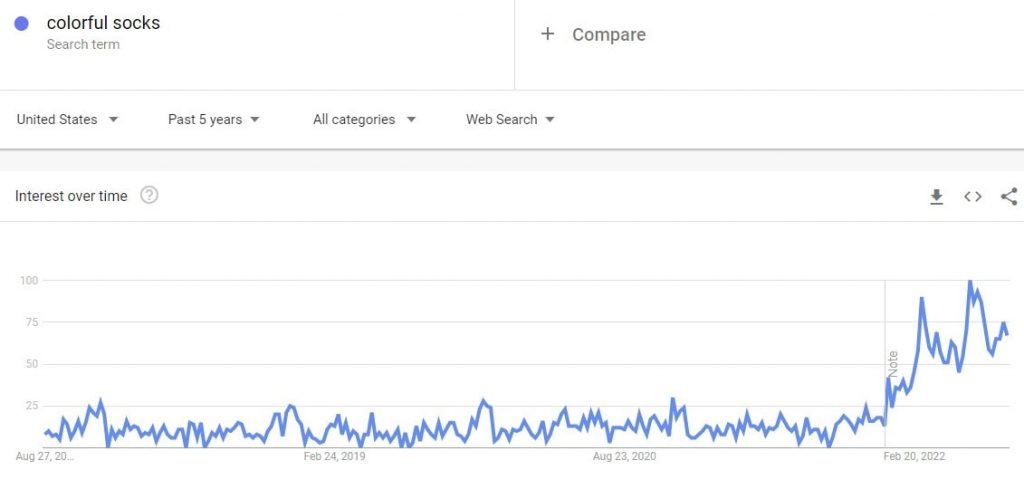Open the Past 5 years time range dropdown
Screen dimensions: 1024x499
[214, 120]
